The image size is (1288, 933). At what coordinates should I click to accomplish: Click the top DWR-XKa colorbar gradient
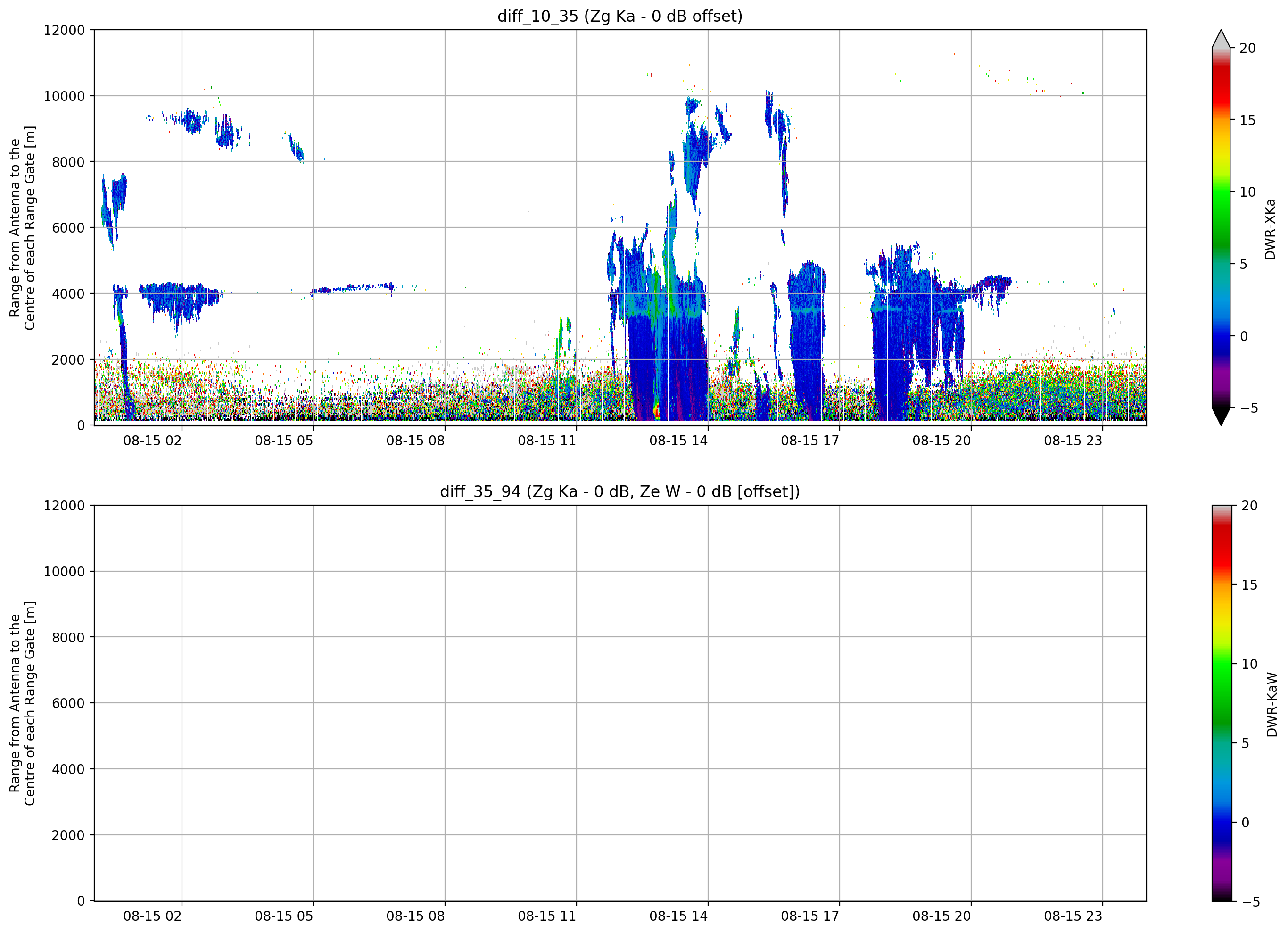coord(1221,228)
